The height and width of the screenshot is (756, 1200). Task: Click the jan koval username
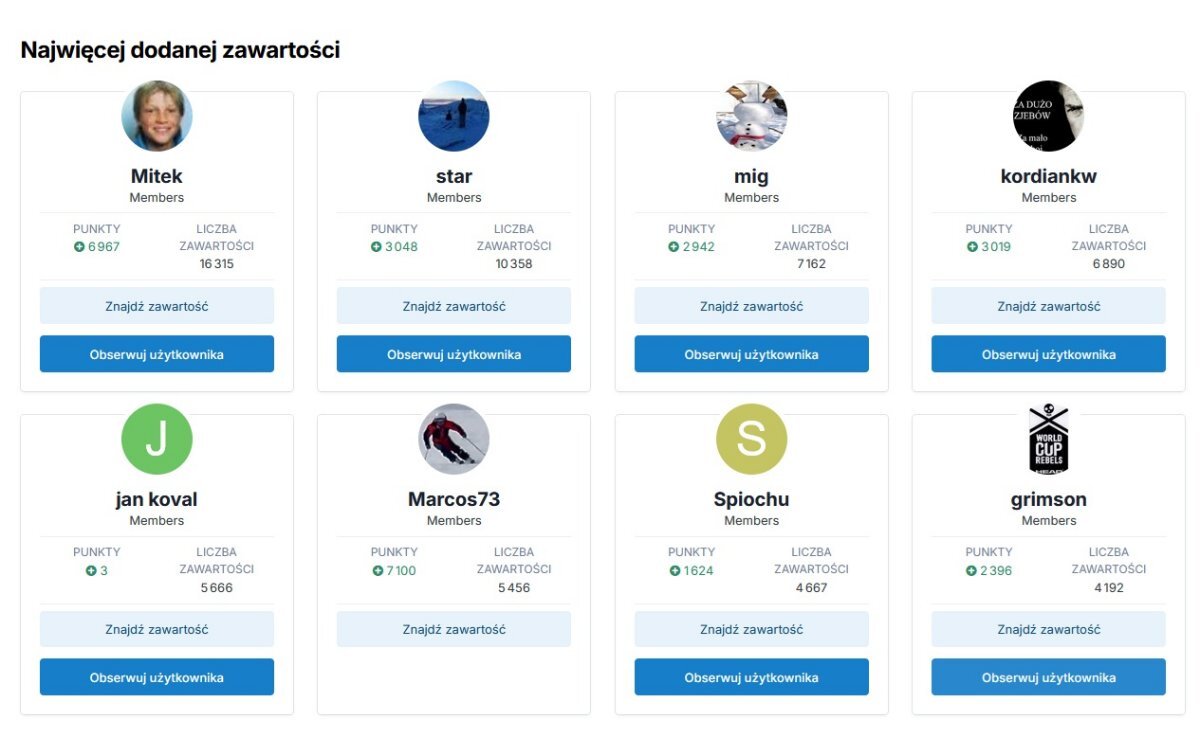157,500
